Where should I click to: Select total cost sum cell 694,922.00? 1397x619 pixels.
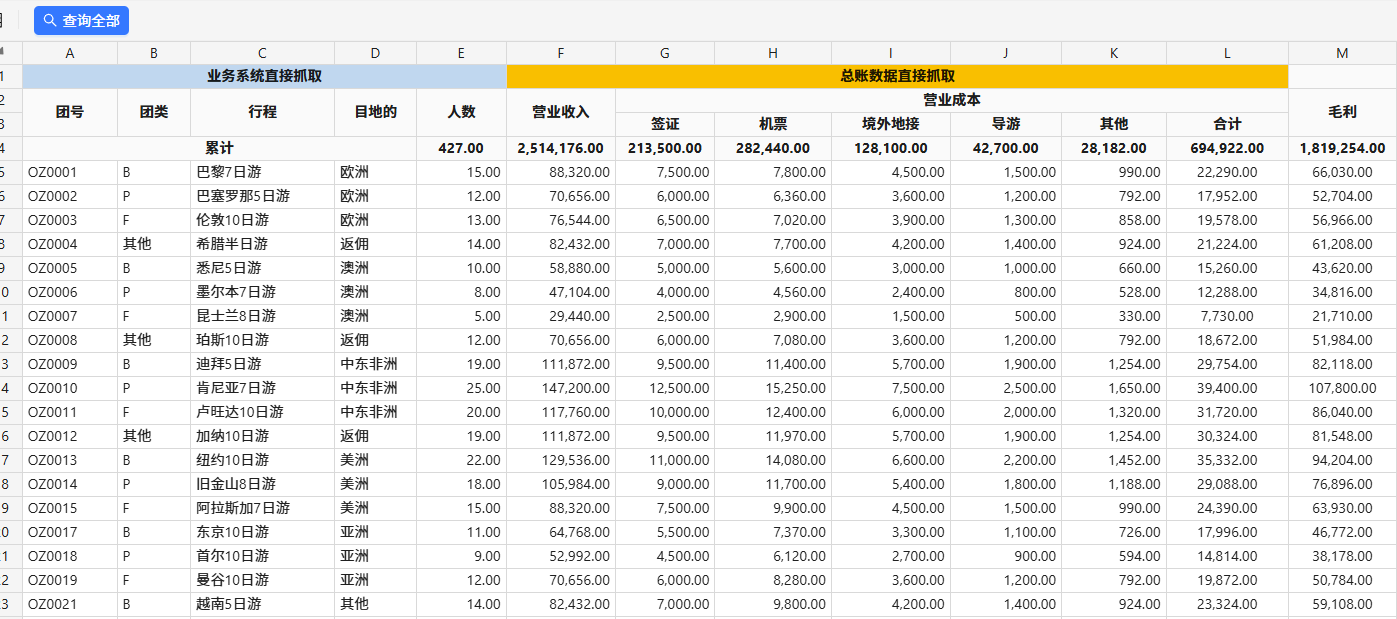pyautogui.click(x=1227, y=148)
